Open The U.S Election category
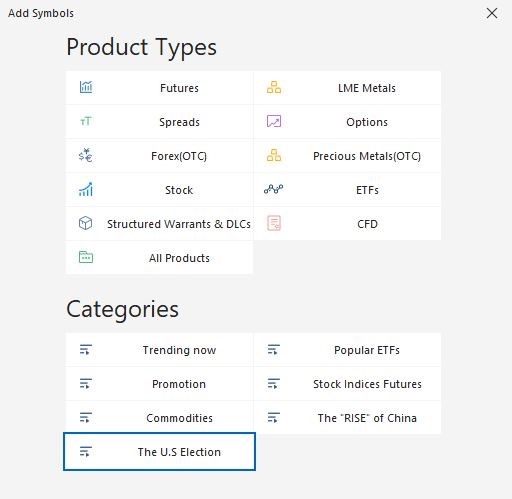Screen dimensions: 512x499 pyautogui.click(x=159, y=452)
